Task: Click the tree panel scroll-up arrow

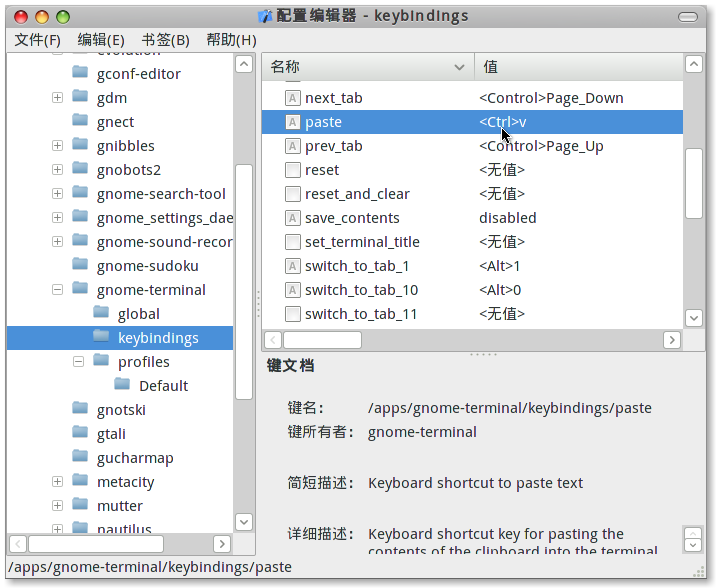Action: pyautogui.click(x=244, y=64)
